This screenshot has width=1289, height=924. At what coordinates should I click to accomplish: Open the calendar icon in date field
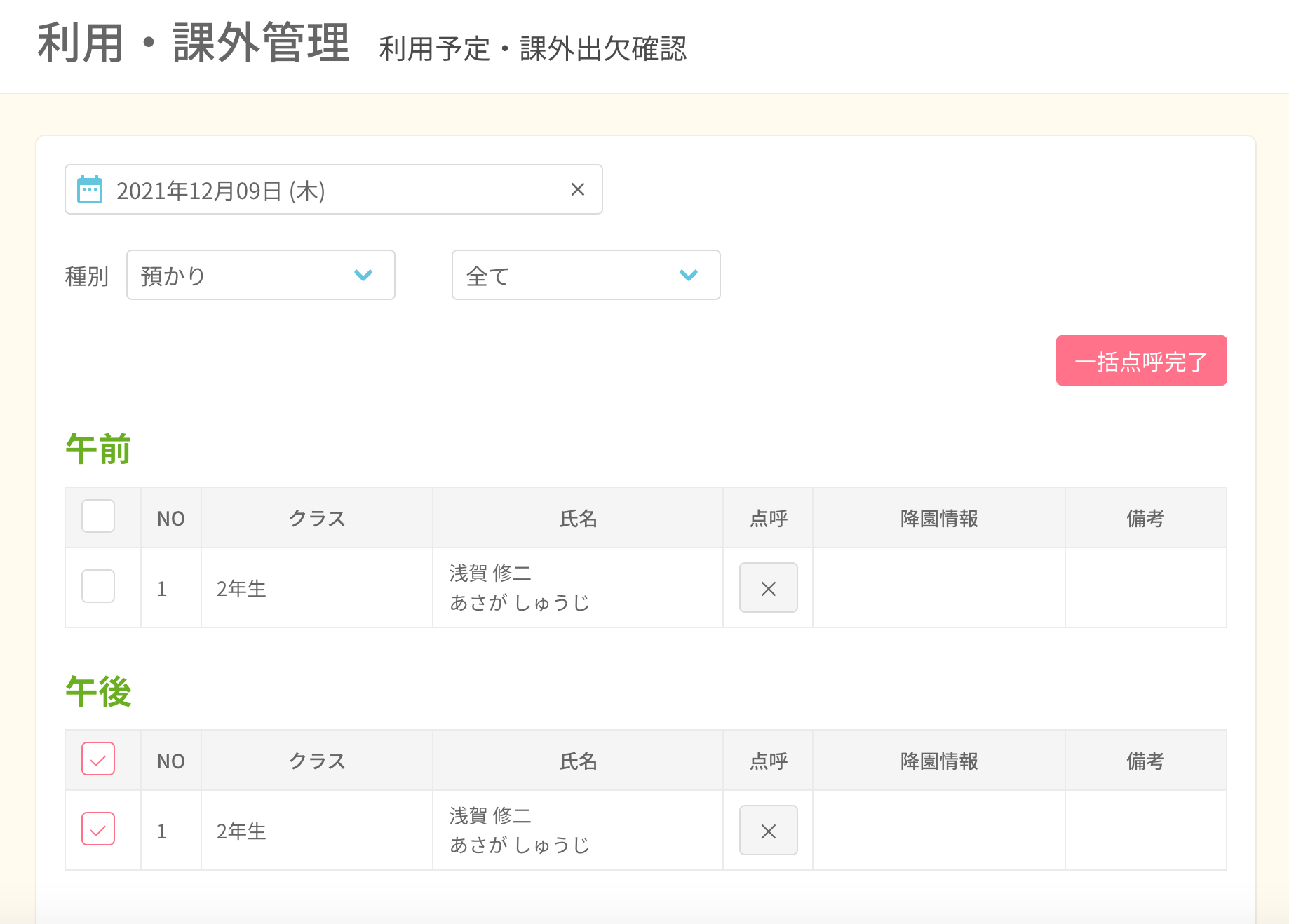point(90,190)
